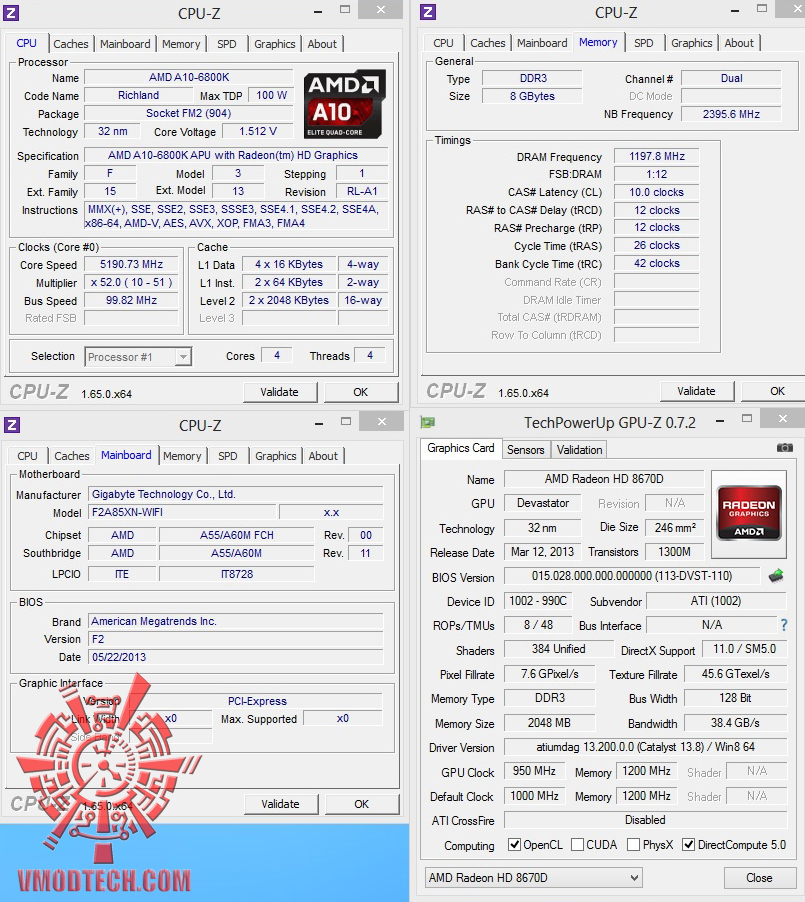
Task: Click the Device ID value 1002 - 990C
Action: point(538,601)
